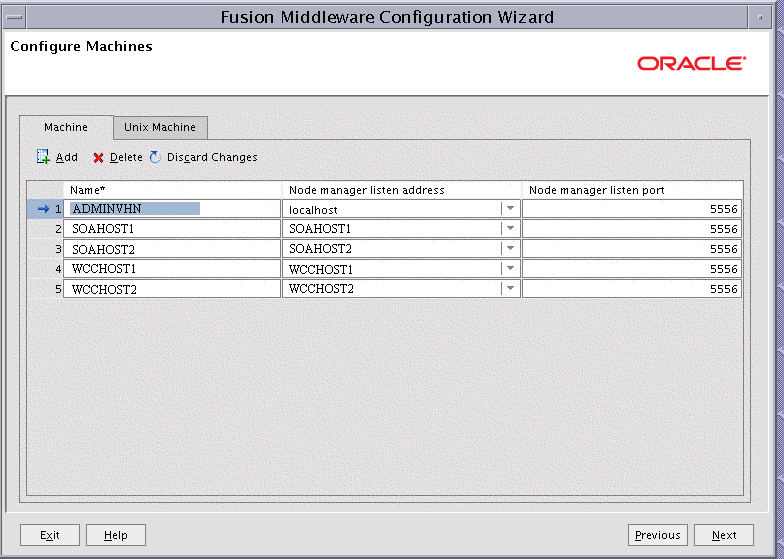
Task: Click the port 5556 field for ADMINVHN
Action: [632, 208]
